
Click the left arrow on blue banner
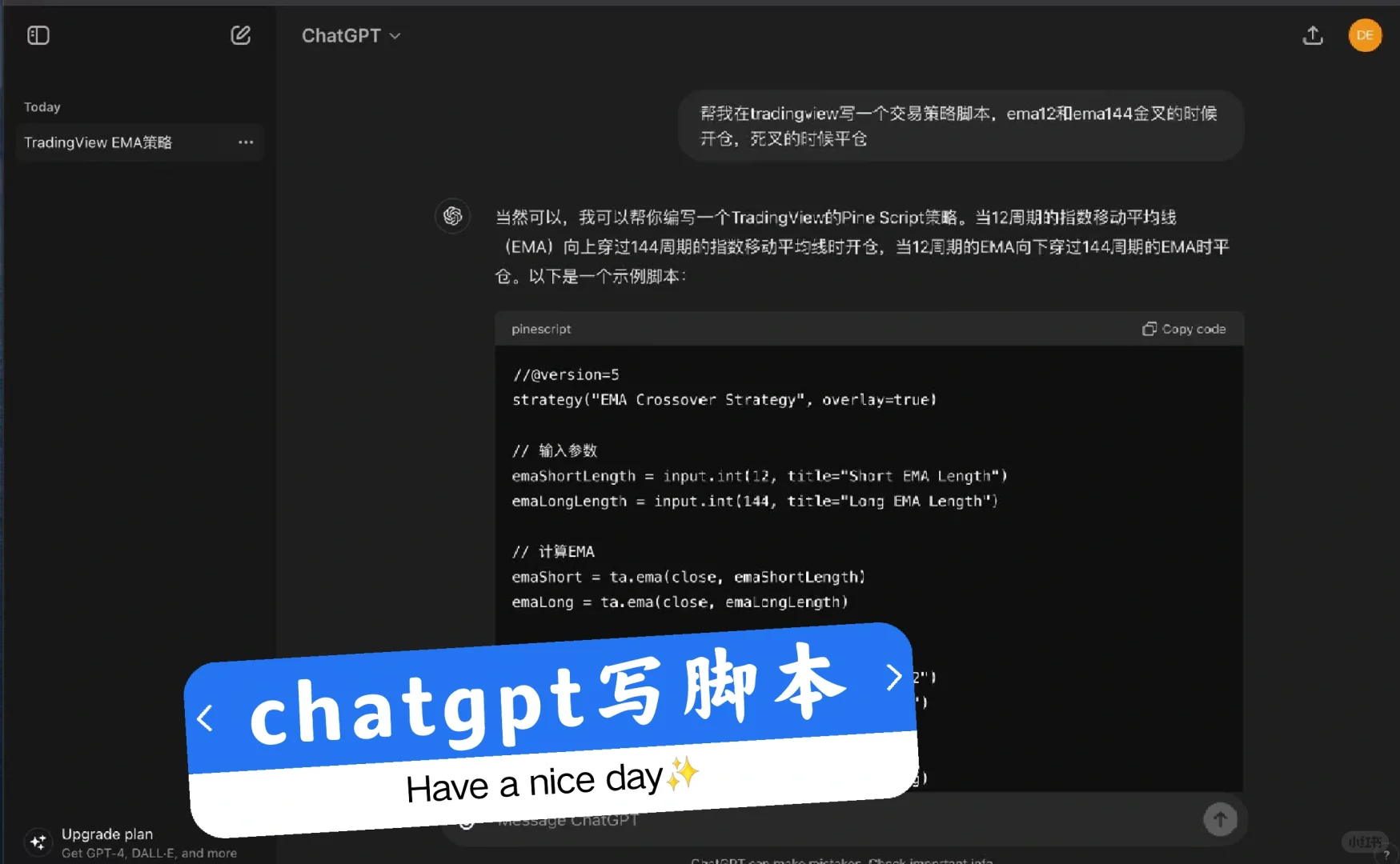point(205,718)
